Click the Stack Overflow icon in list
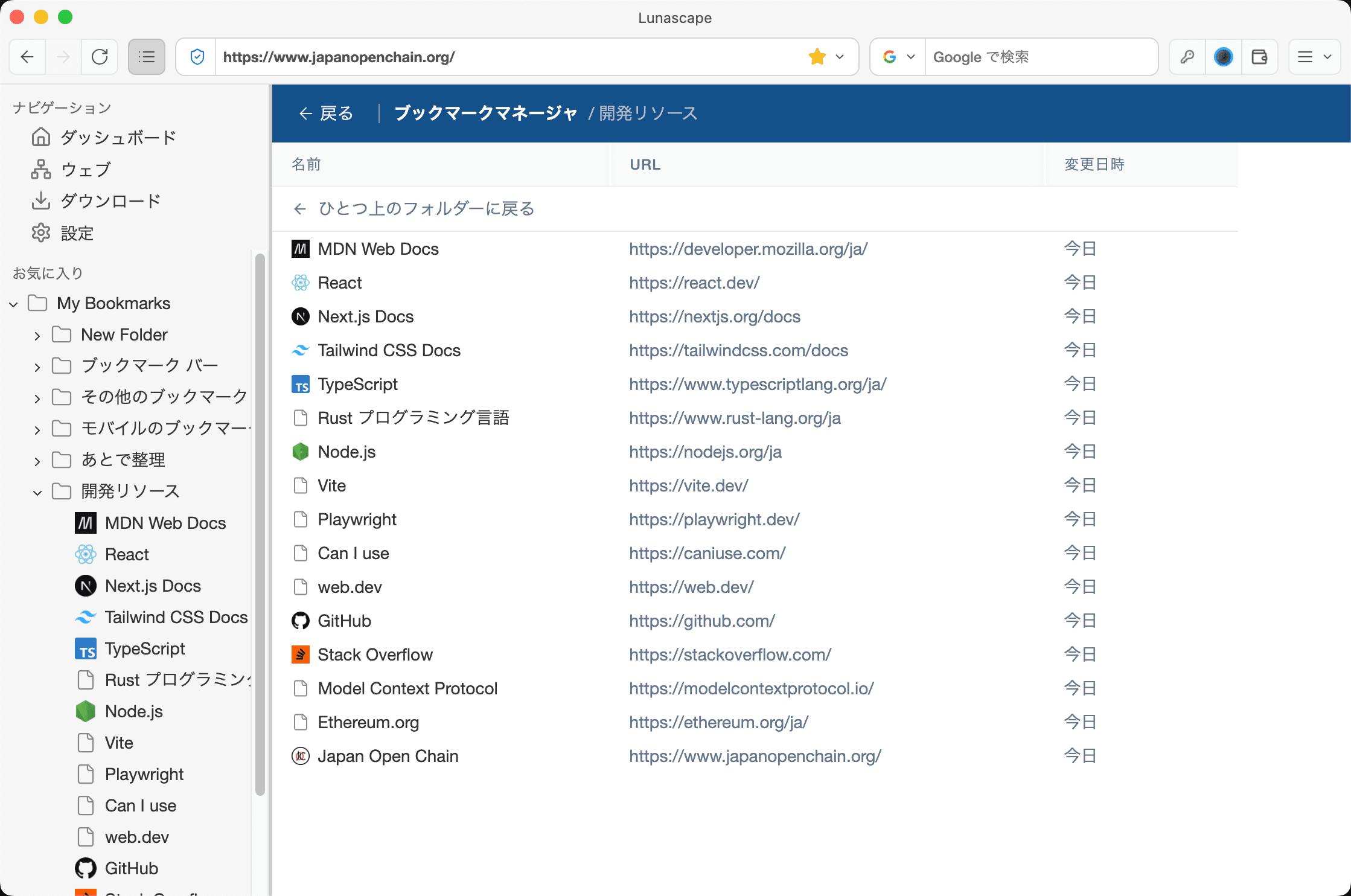The width and height of the screenshot is (1351, 896). tap(301, 654)
